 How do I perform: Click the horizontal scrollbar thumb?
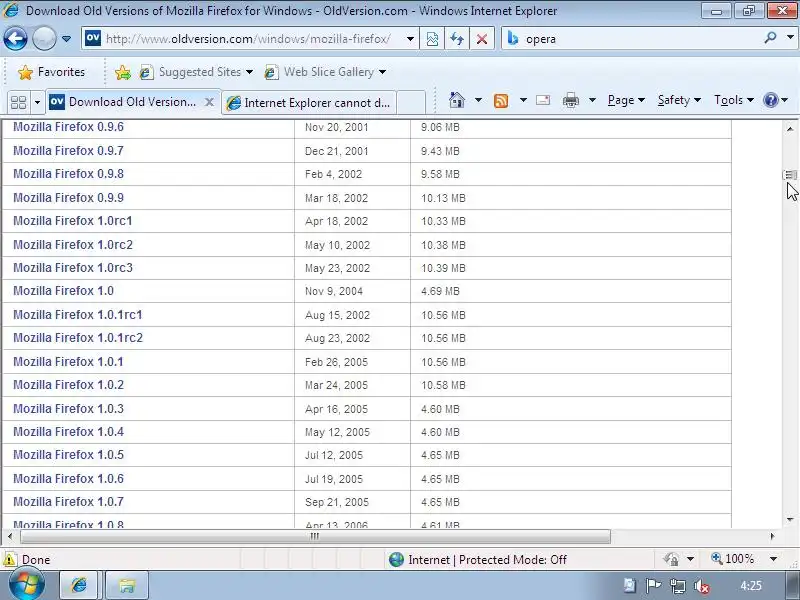pyautogui.click(x=315, y=536)
